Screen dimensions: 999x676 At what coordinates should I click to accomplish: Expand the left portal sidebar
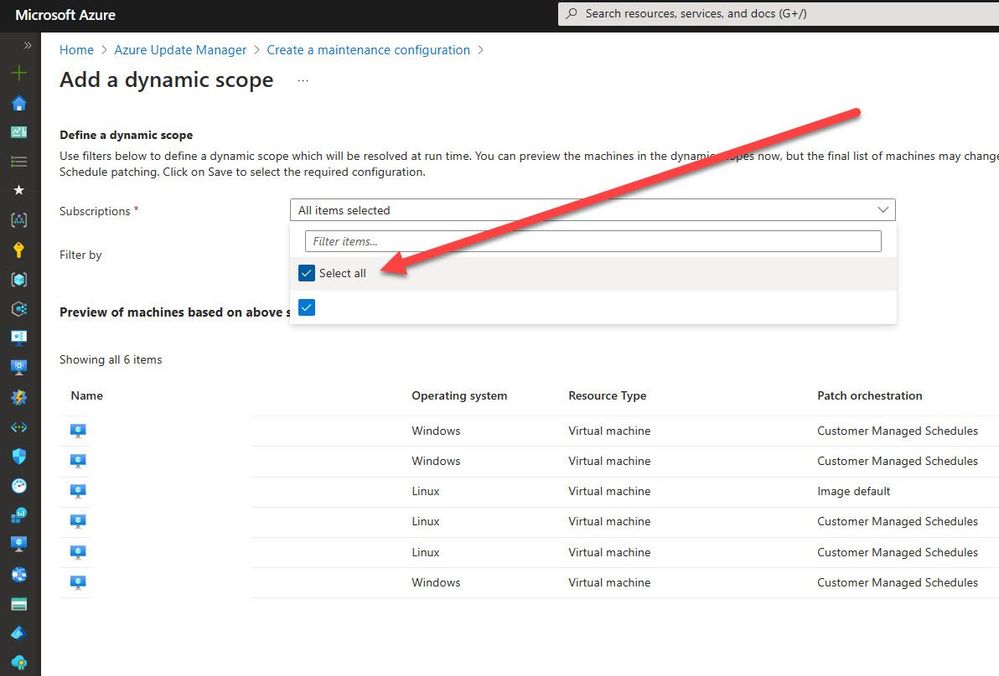coord(27,45)
